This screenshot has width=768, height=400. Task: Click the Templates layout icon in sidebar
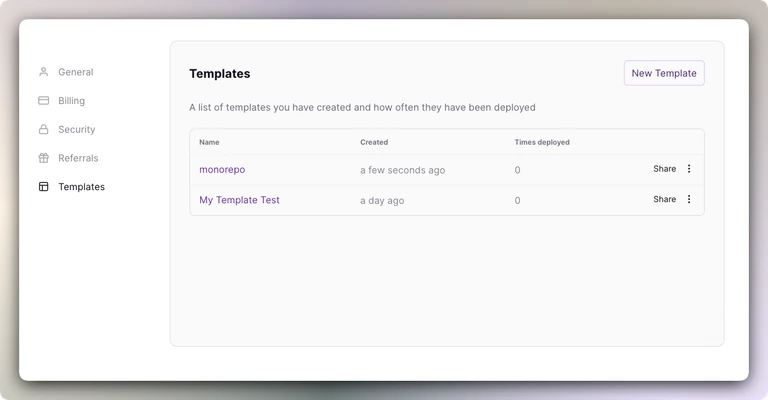pyautogui.click(x=44, y=187)
